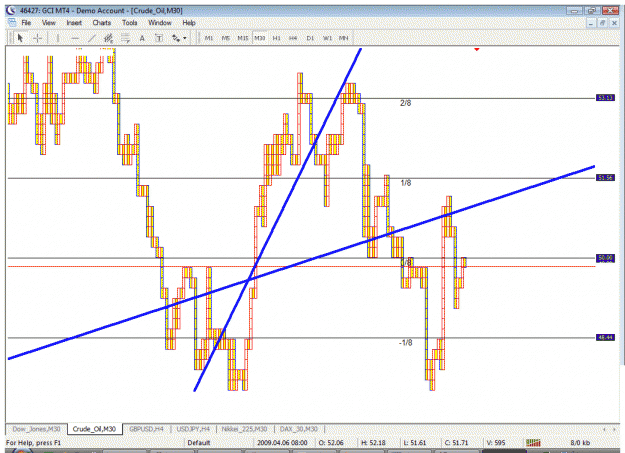This screenshot has width=625, height=453.
Task: Choose the text label 'T' tool
Action: coord(159,38)
